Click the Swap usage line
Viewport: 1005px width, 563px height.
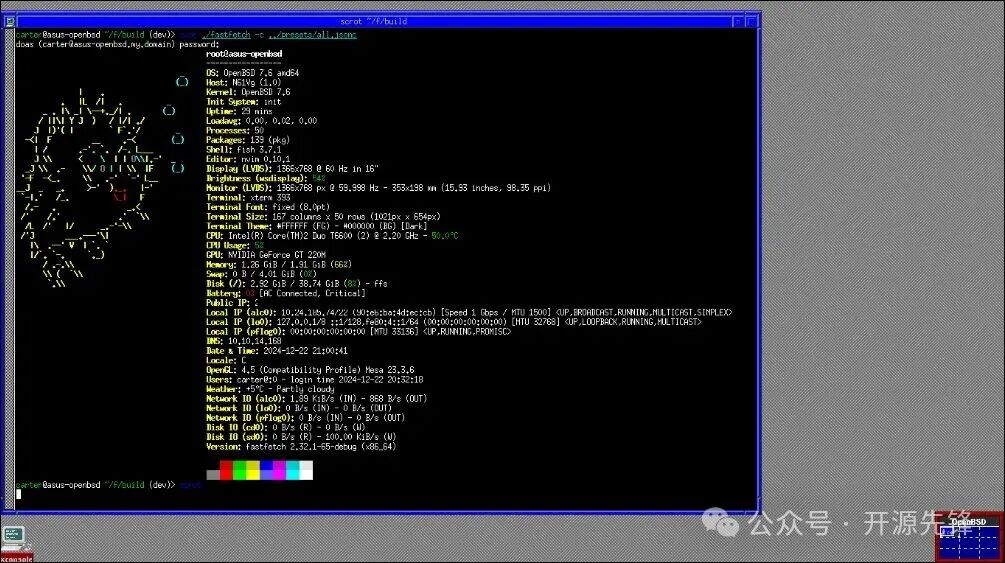[262, 274]
